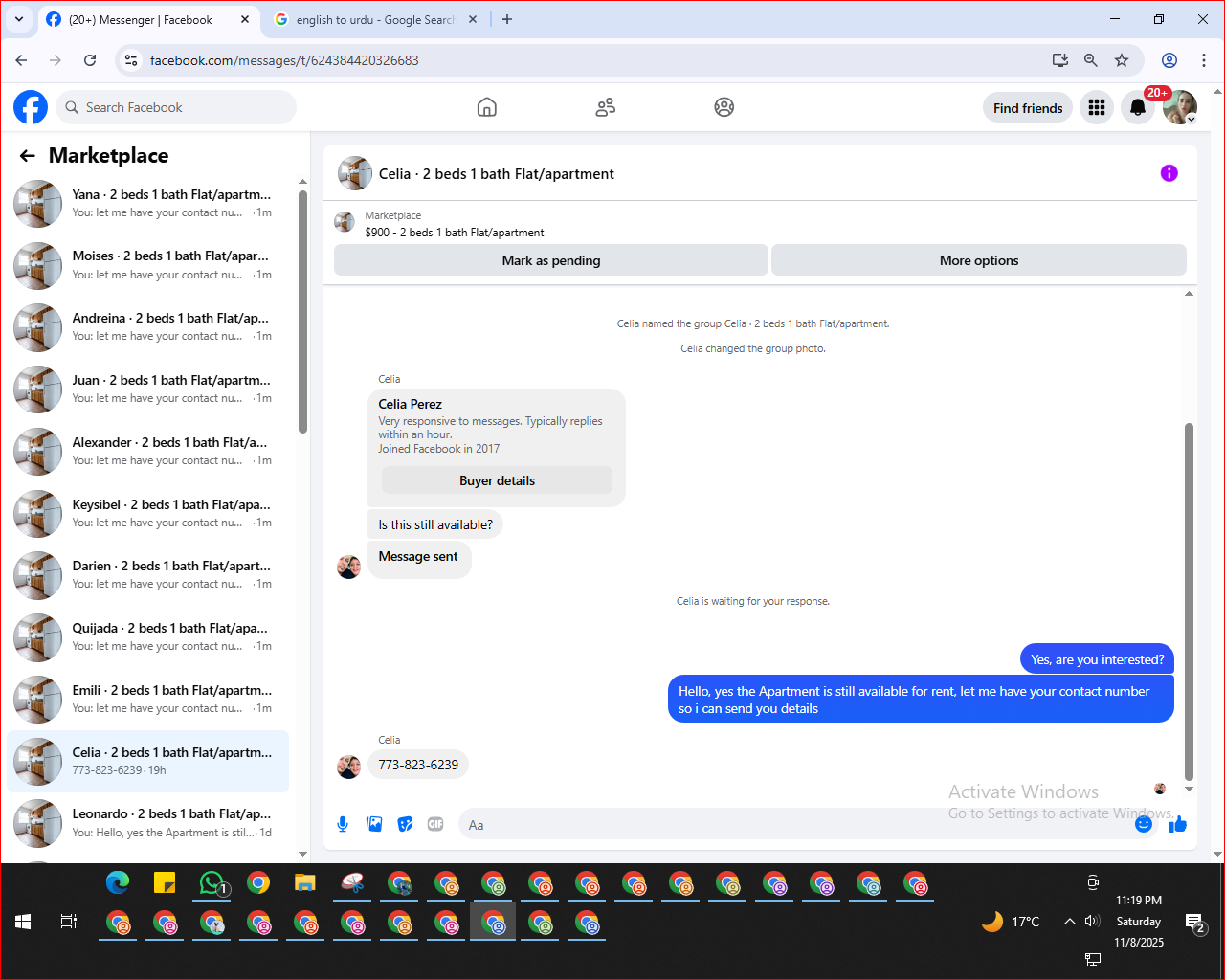Select the Celia conversation row

tap(148, 762)
